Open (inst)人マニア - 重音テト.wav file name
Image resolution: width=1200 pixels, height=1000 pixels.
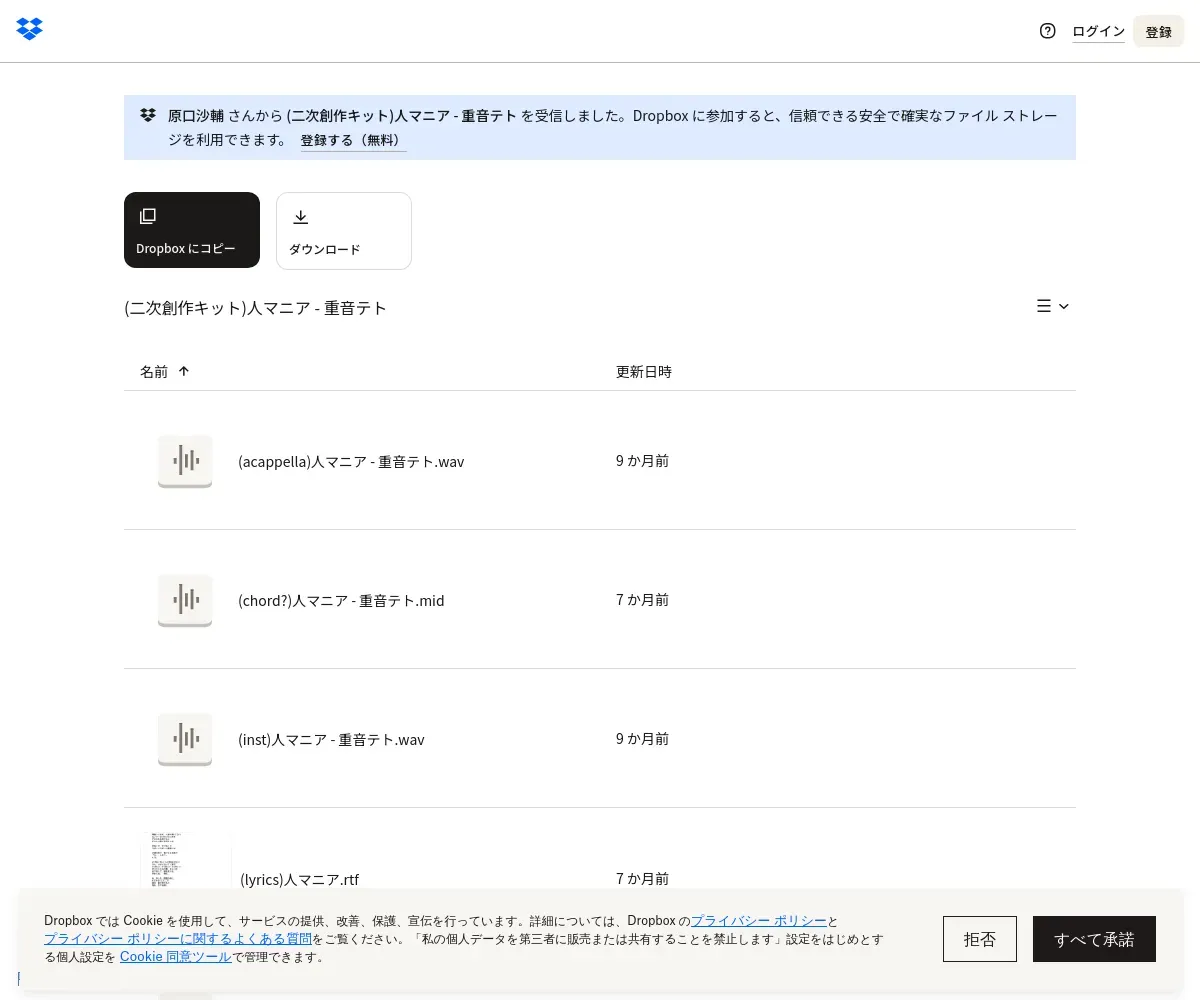(x=331, y=739)
